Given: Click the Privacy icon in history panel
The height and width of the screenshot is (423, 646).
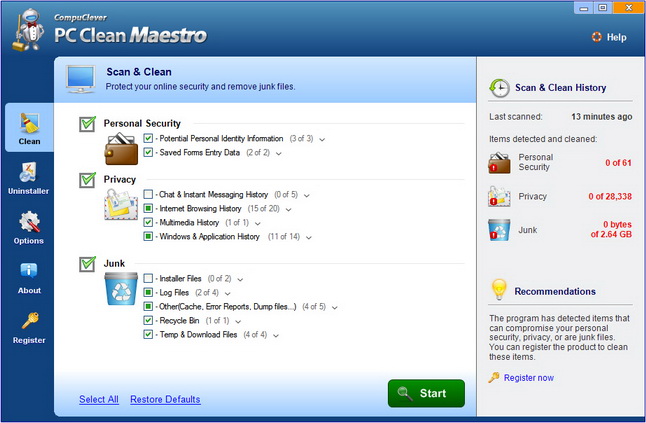Looking at the screenshot, I should click(x=499, y=196).
